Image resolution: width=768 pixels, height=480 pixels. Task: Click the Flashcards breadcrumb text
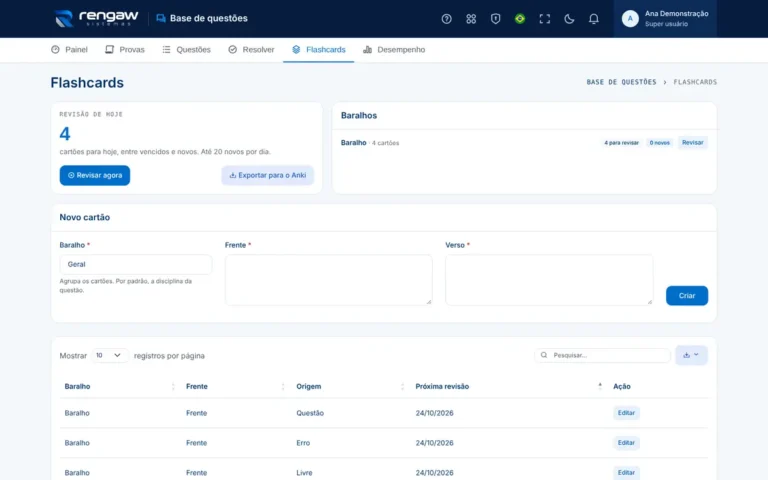point(695,82)
